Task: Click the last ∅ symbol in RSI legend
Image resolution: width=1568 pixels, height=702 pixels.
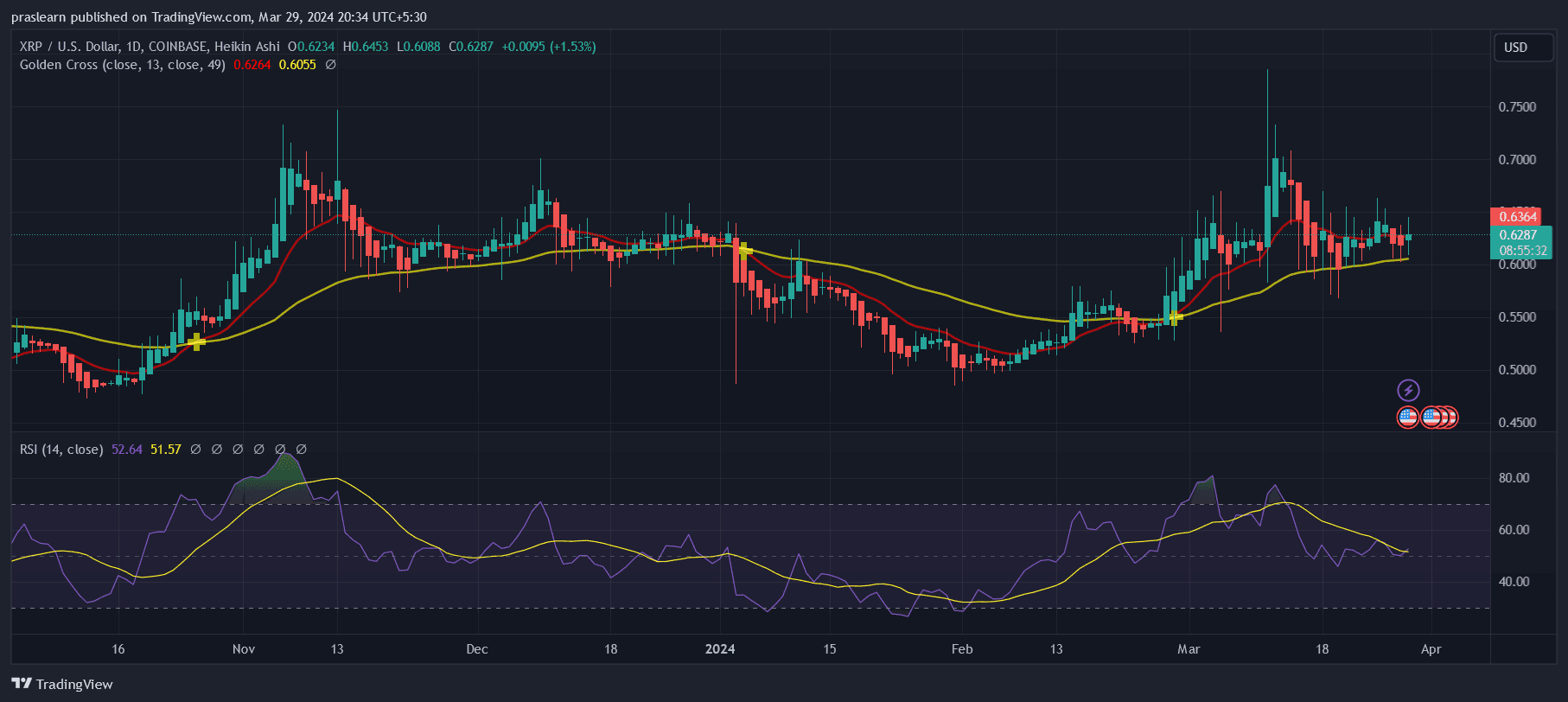Action: click(302, 450)
